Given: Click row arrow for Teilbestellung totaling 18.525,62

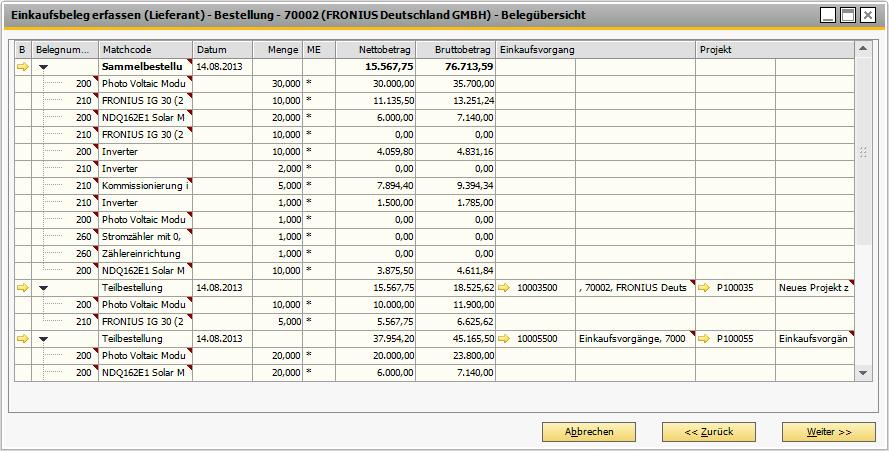Looking at the screenshot, I should pos(23,287).
